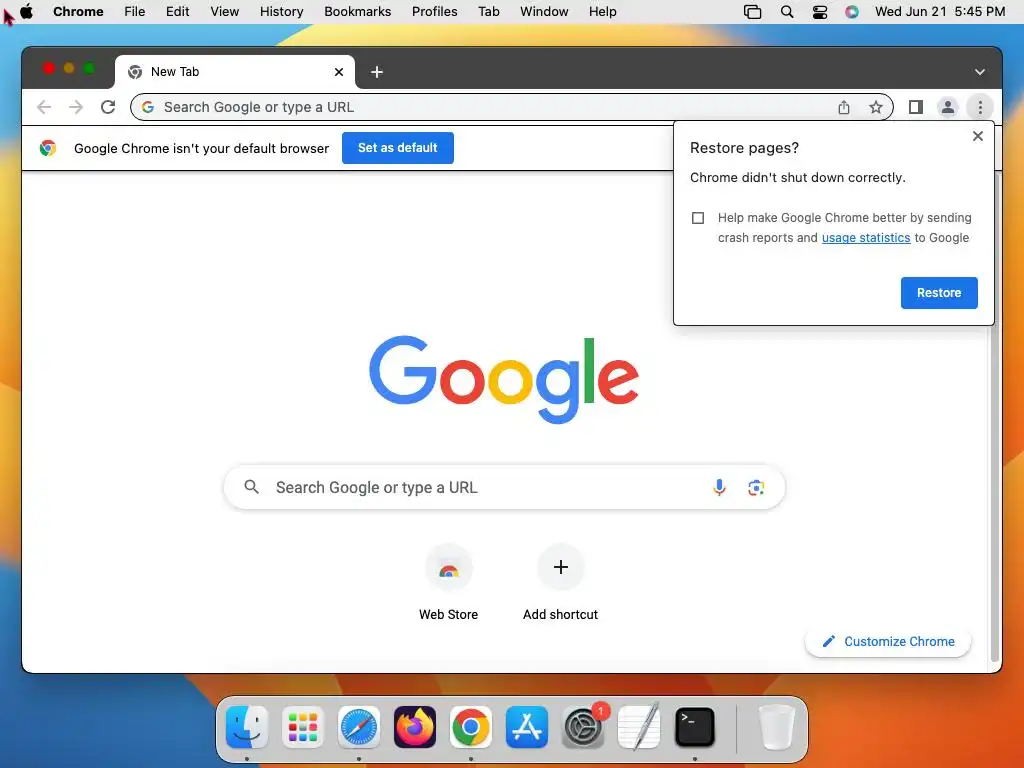
Task: Open TextEdit from the Dock
Action: [x=639, y=727]
